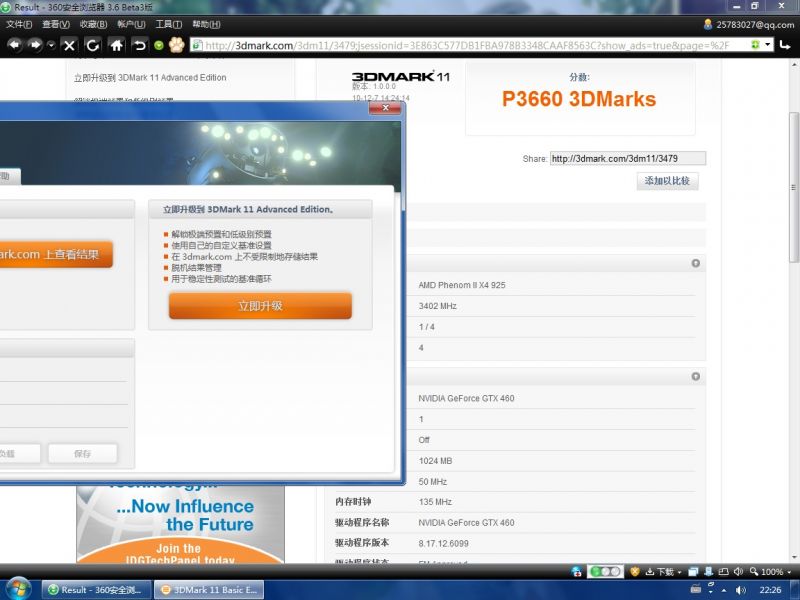The image size is (800, 600).
Task: Click the network accelerator globe status icon
Action: [577, 571]
